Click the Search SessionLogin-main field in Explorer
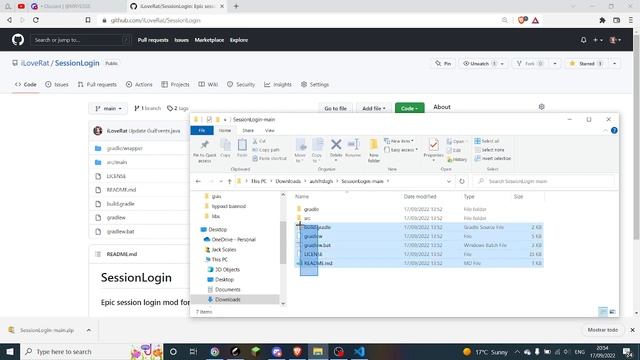 (x=543, y=181)
